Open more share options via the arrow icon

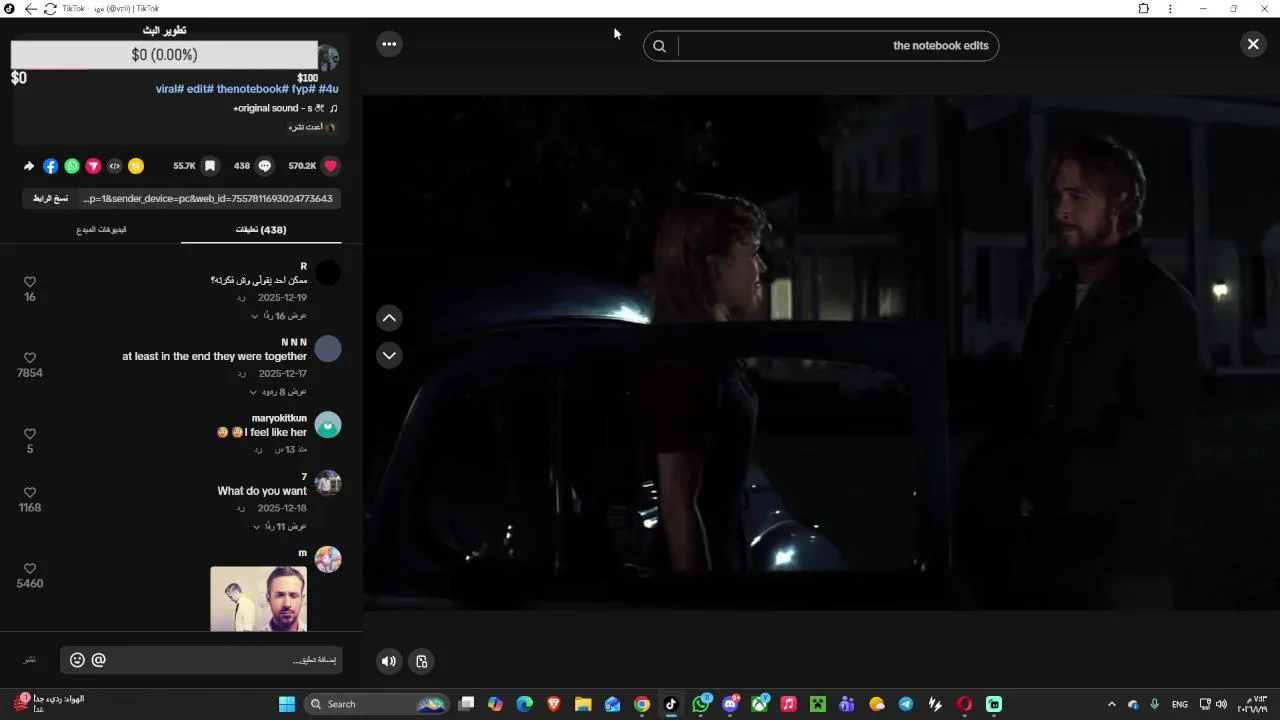[x=29, y=166]
